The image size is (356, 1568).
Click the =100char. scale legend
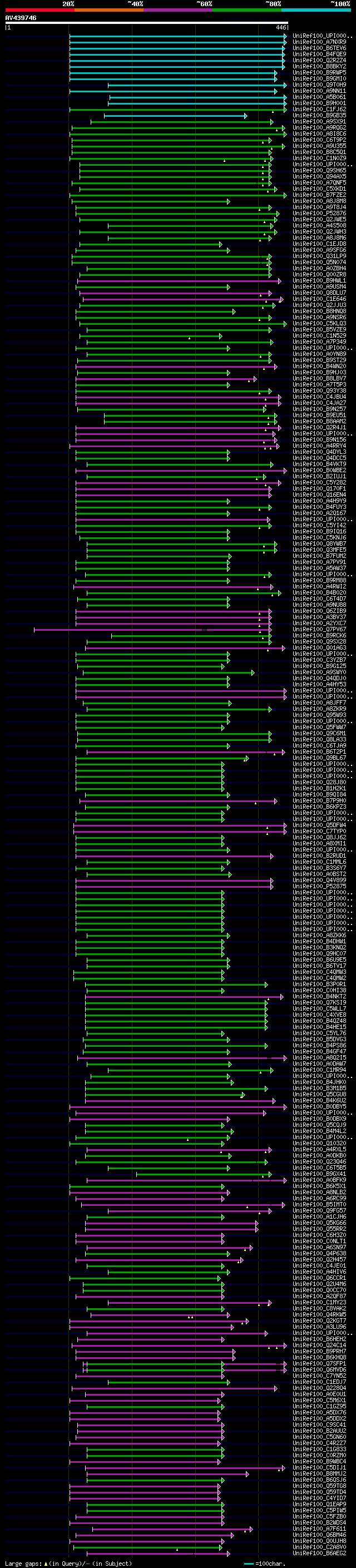[264, 1563]
